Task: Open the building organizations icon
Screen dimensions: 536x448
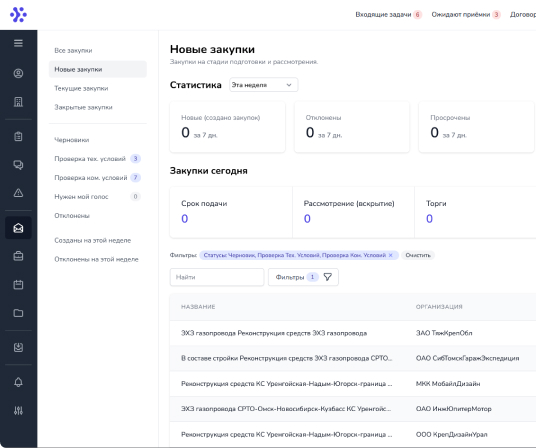Action: point(18,101)
